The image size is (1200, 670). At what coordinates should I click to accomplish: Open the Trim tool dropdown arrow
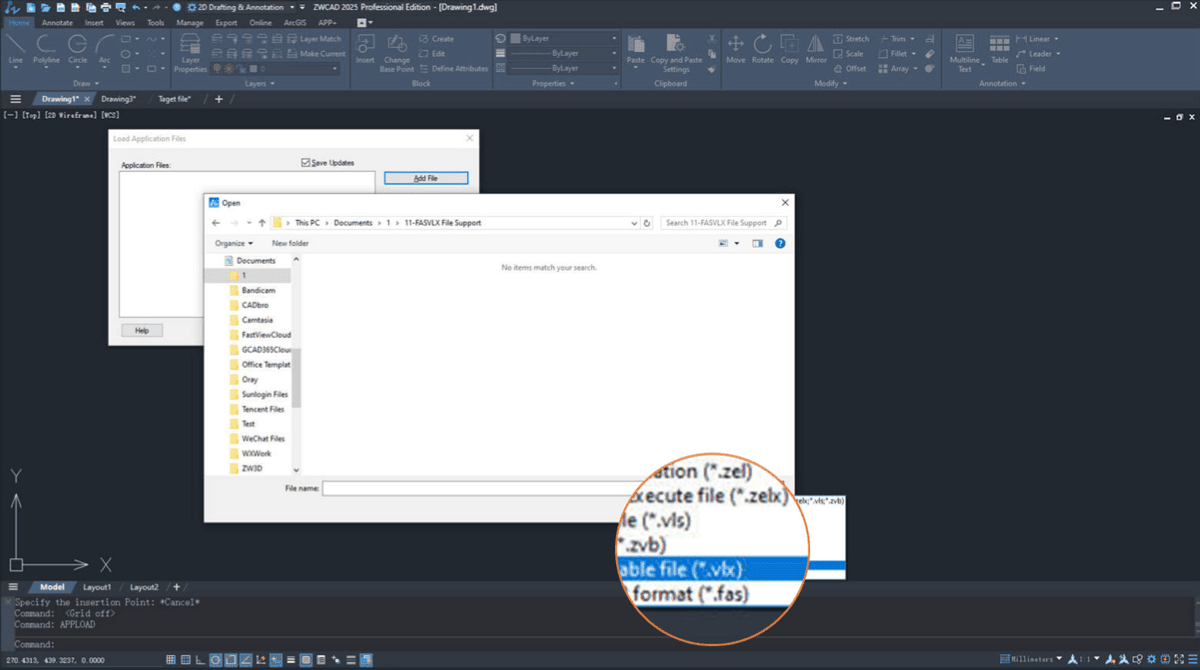click(x=912, y=39)
